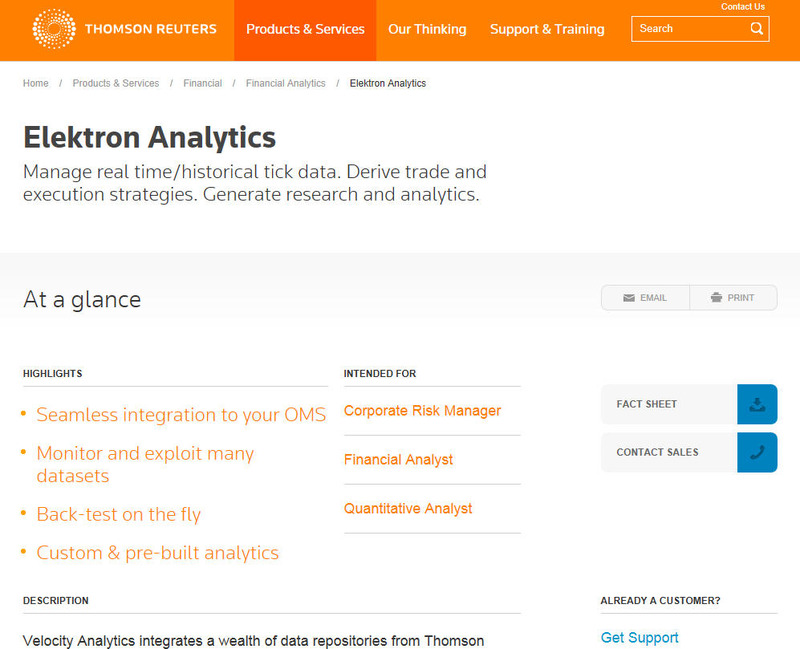Open the Corporate Risk Manager link

(422, 411)
